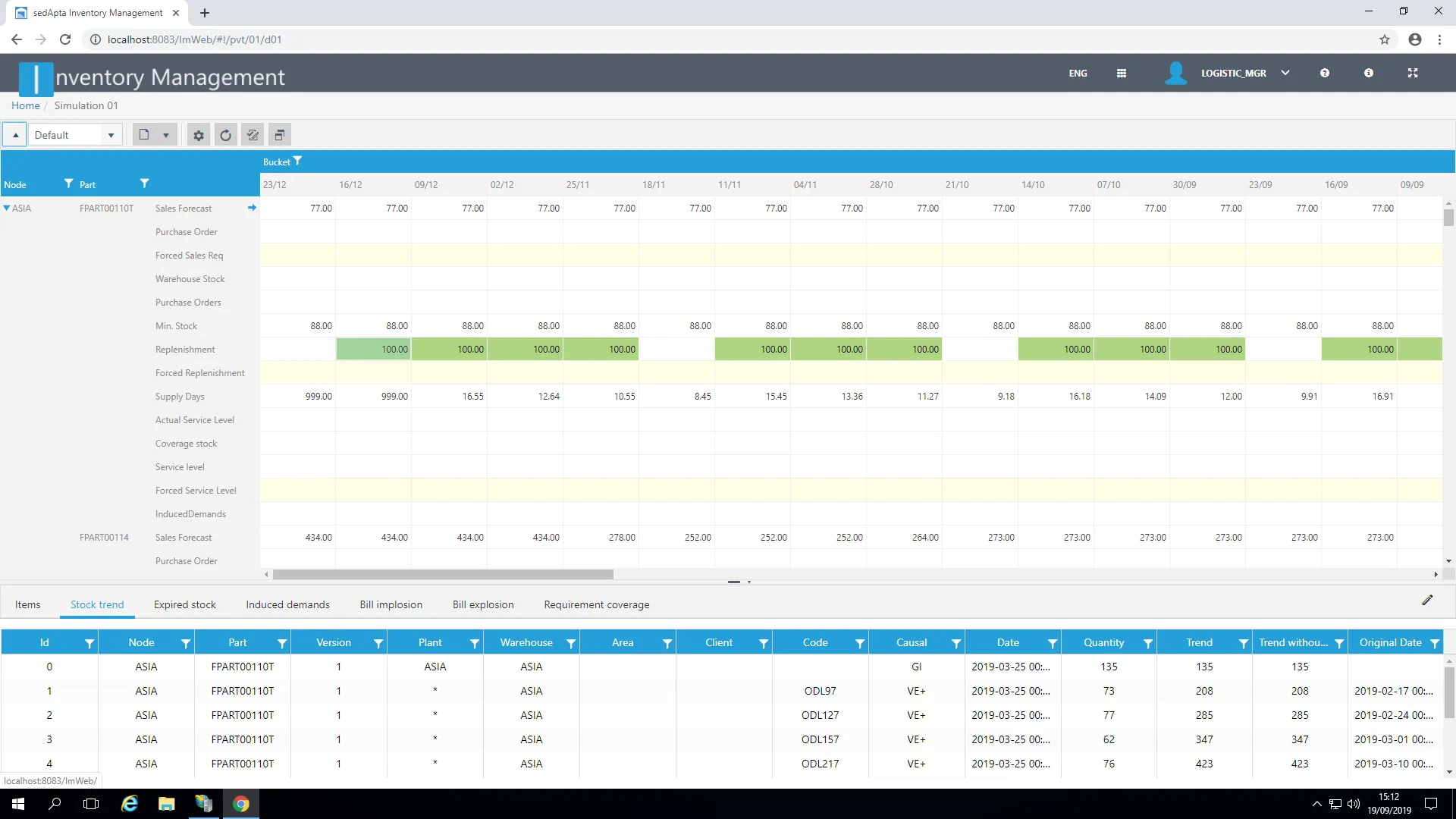1456x819 pixels.
Task: Collapse the ASIA node row
Action: 7,208
